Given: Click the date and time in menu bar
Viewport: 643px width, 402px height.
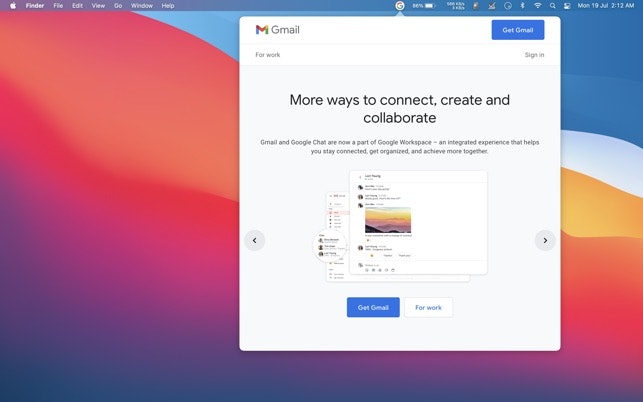Looking at the screenshot, I should 606,6.
